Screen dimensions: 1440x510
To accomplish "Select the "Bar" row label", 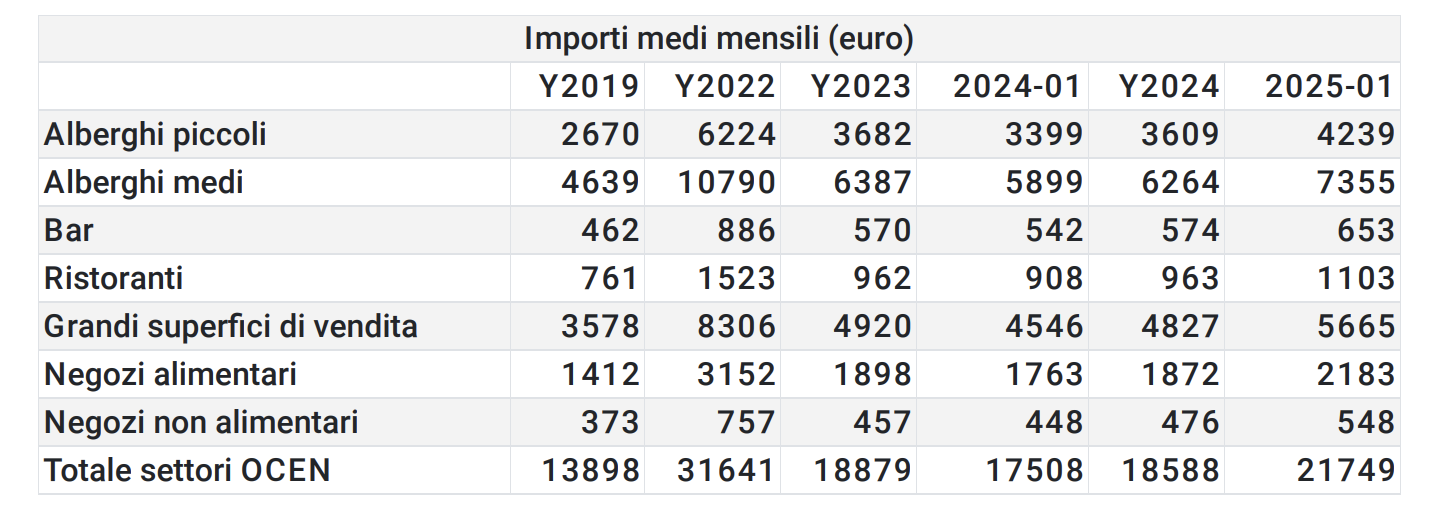I will 69,231.
